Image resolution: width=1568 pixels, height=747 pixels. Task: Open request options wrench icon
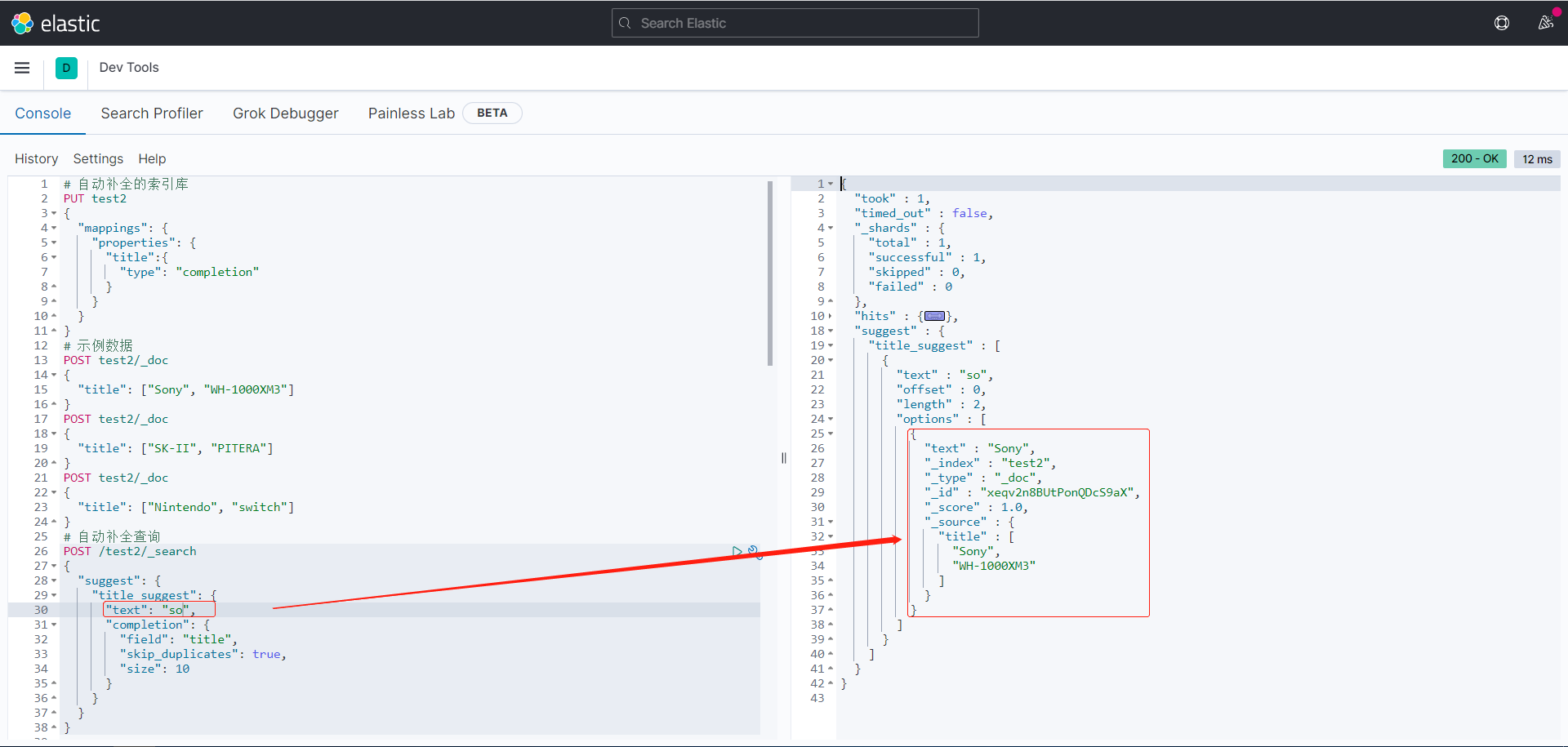[753, 551]
